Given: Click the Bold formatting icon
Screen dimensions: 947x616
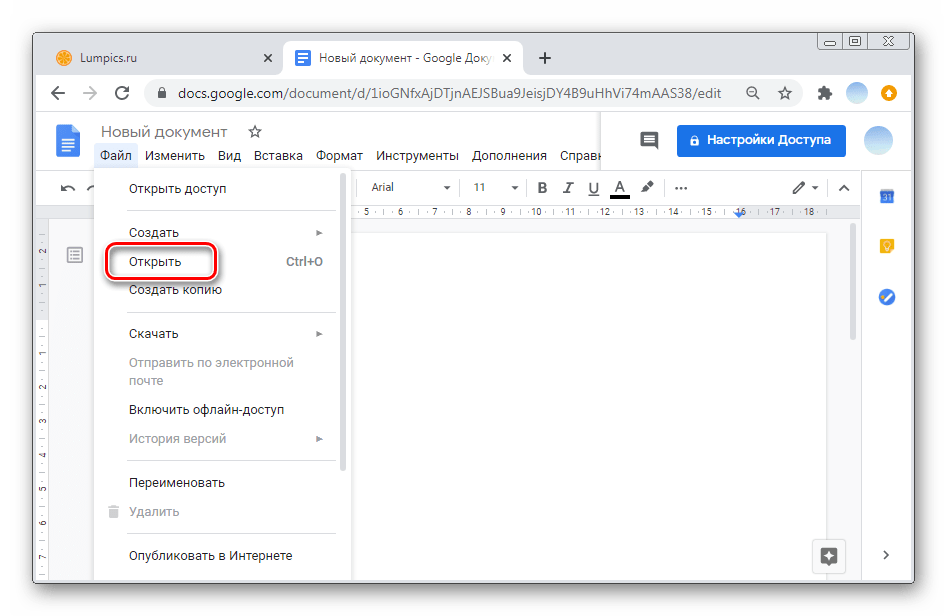Looking at the screenshot, I should click(x=542, y=188).
